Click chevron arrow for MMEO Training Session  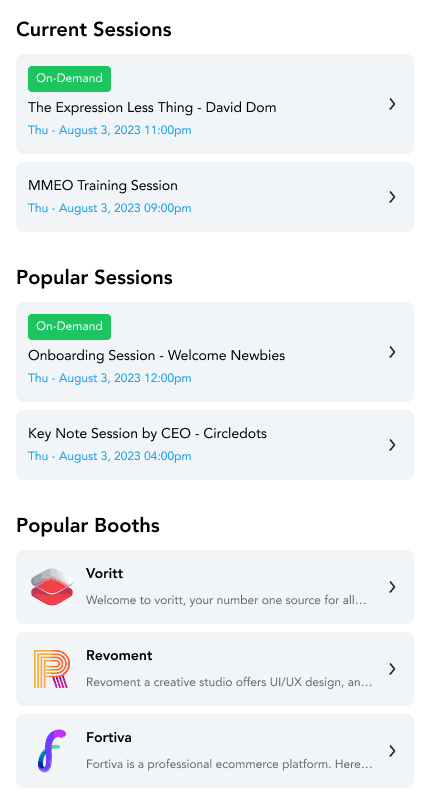click(x=392, y=197)
